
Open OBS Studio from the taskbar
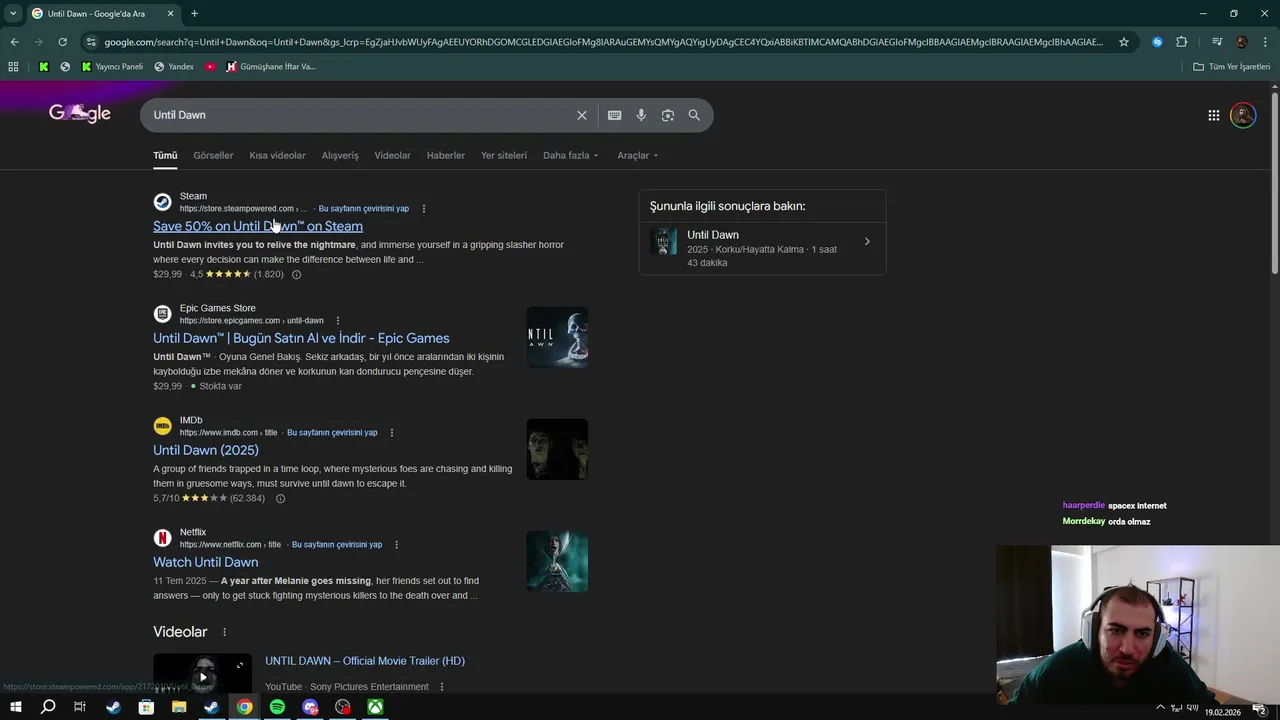click(343, 707)
